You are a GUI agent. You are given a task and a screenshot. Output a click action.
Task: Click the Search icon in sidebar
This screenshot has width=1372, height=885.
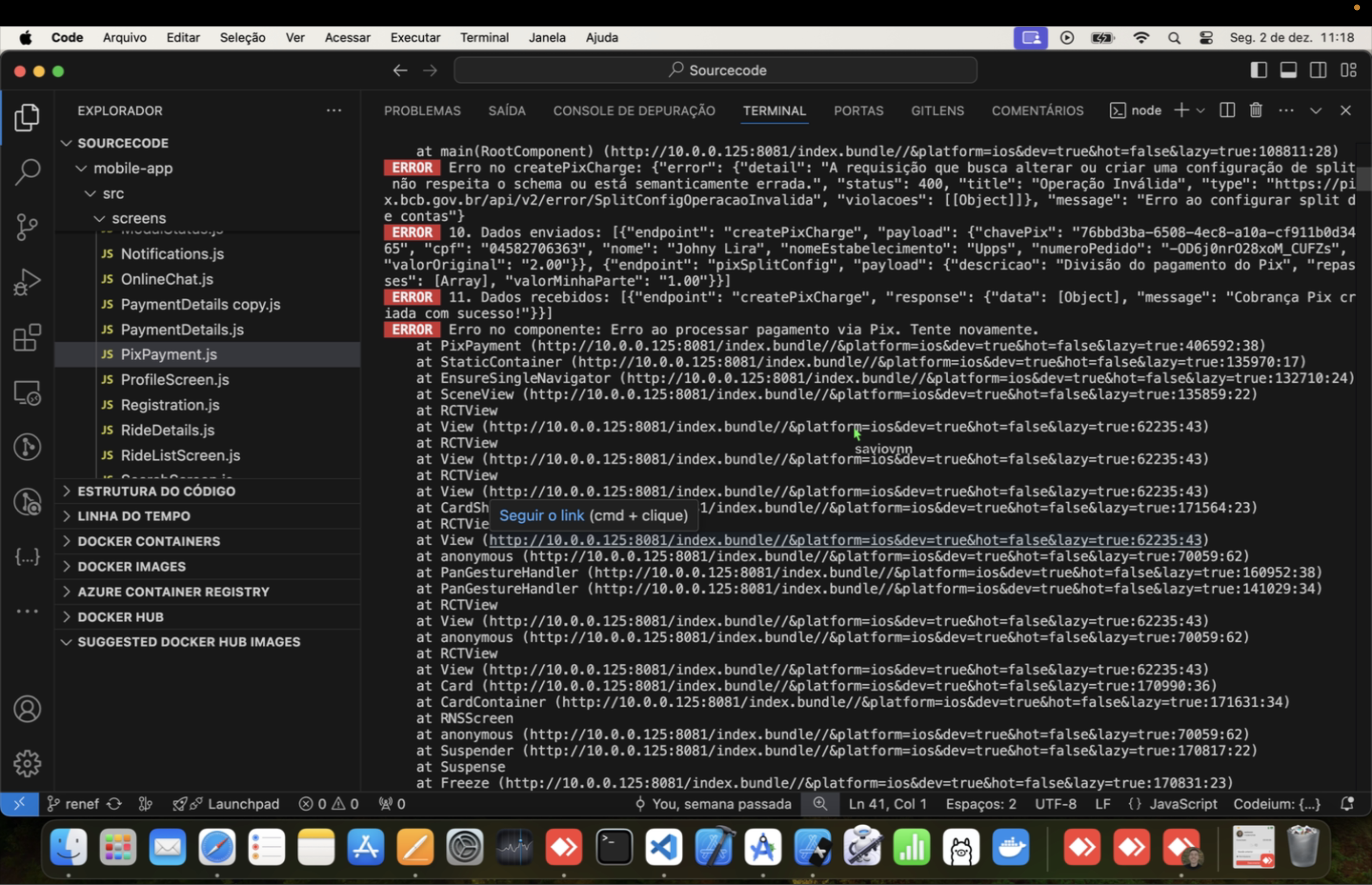tap(27, 170)
